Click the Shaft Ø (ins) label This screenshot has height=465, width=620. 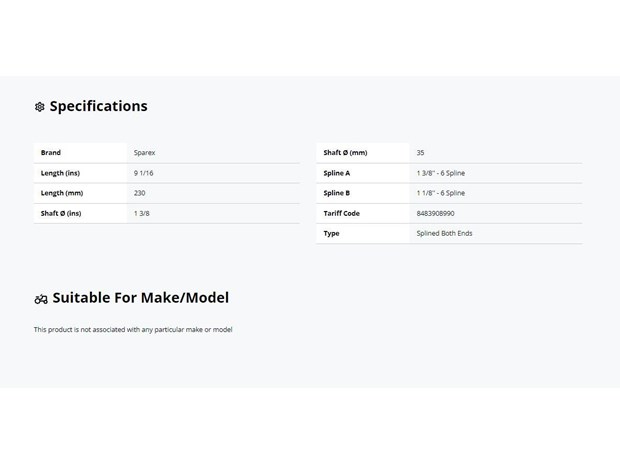[x=61, y=214]
